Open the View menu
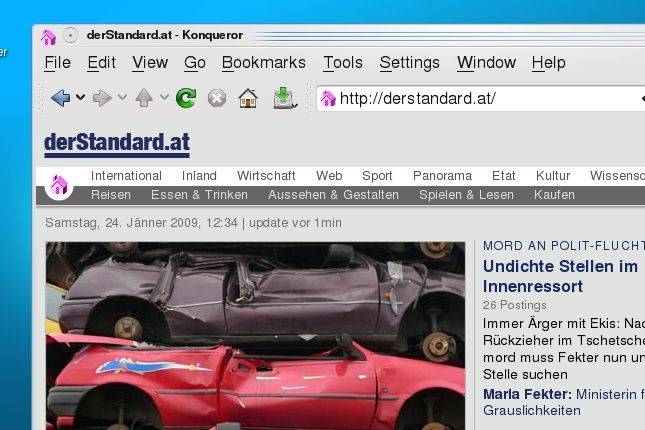The width and height of the screenshot is (645, 430). tap(150, 63)
